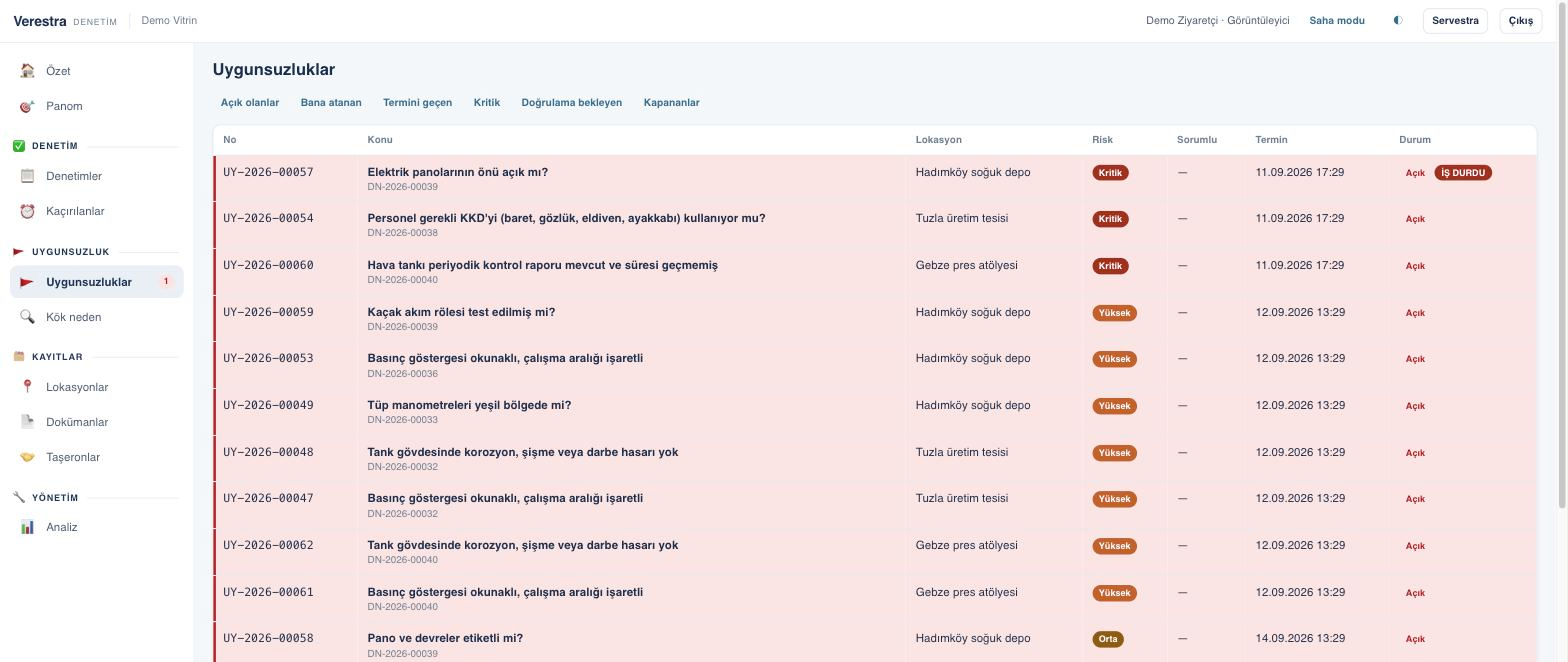Click the Panom target icon
The image size is (1568, 662).
tap(27, 106)
